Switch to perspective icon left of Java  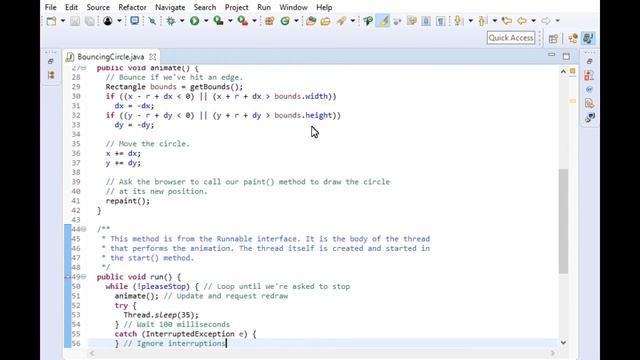573,38
